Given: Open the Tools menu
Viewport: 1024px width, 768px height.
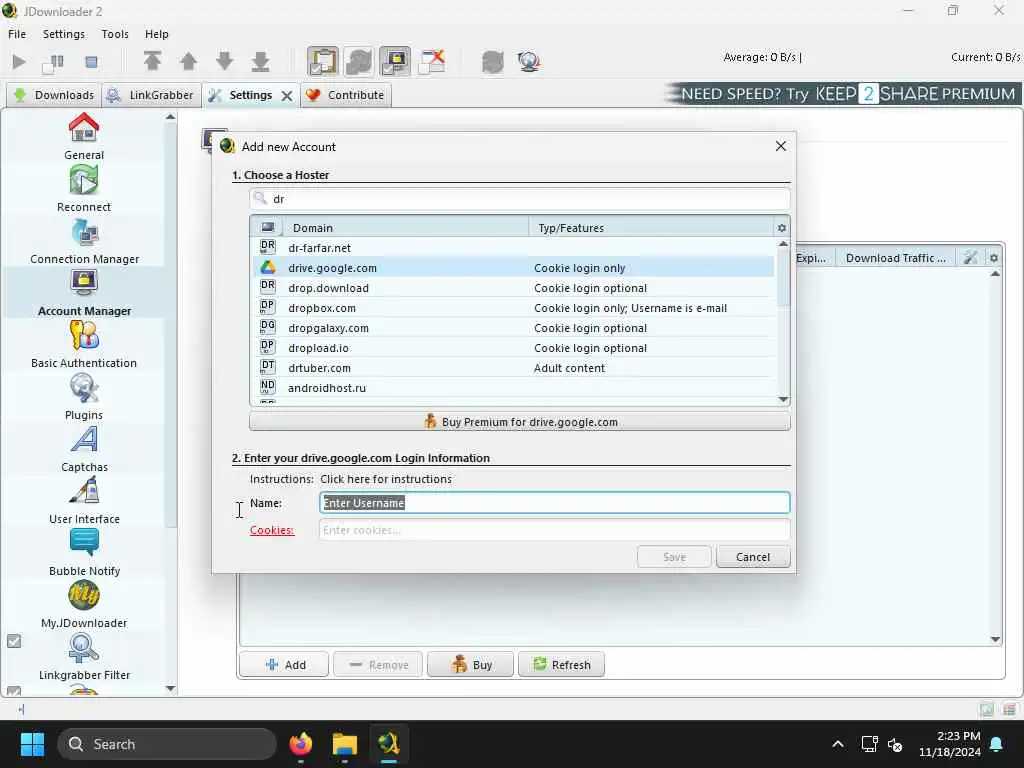Looking at the screenshot, I should (115, 34).
